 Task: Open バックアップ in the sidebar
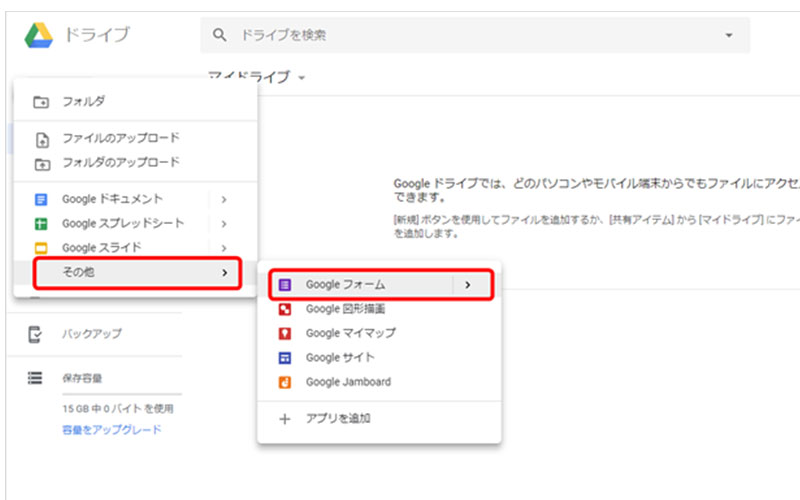pyautogui.click(x=92, y=334)
